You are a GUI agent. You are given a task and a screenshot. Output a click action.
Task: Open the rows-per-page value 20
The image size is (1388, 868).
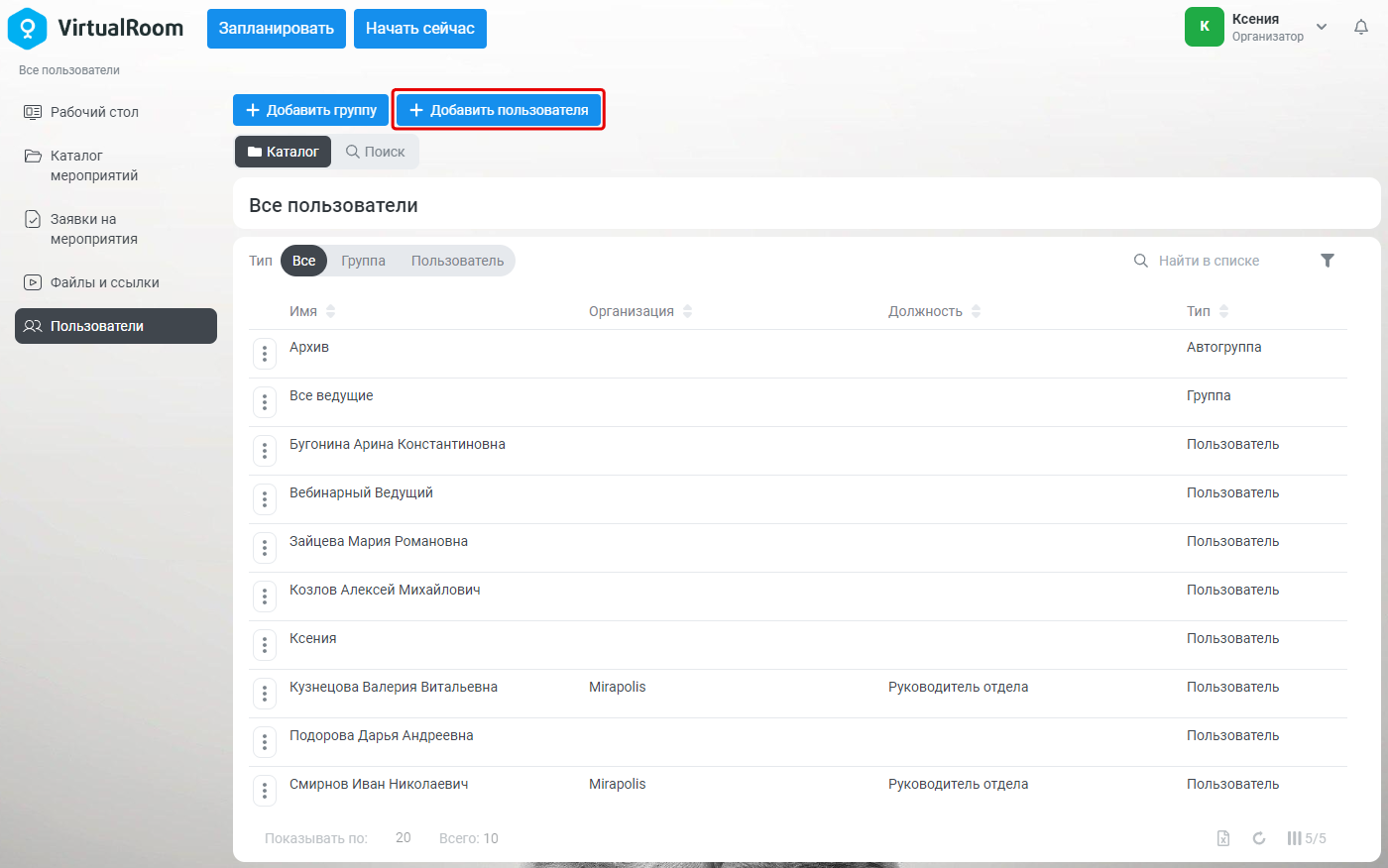coord(404,837)
